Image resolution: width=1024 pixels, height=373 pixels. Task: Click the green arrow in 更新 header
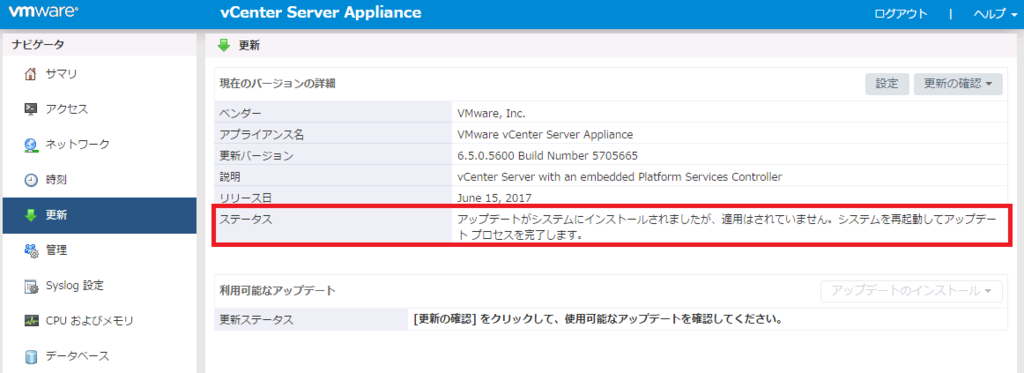(224, 45)
